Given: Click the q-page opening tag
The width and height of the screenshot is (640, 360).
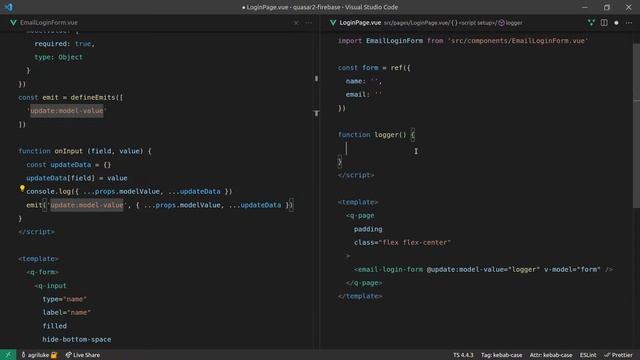Looking at the screenshot, I should coord(360,216).
